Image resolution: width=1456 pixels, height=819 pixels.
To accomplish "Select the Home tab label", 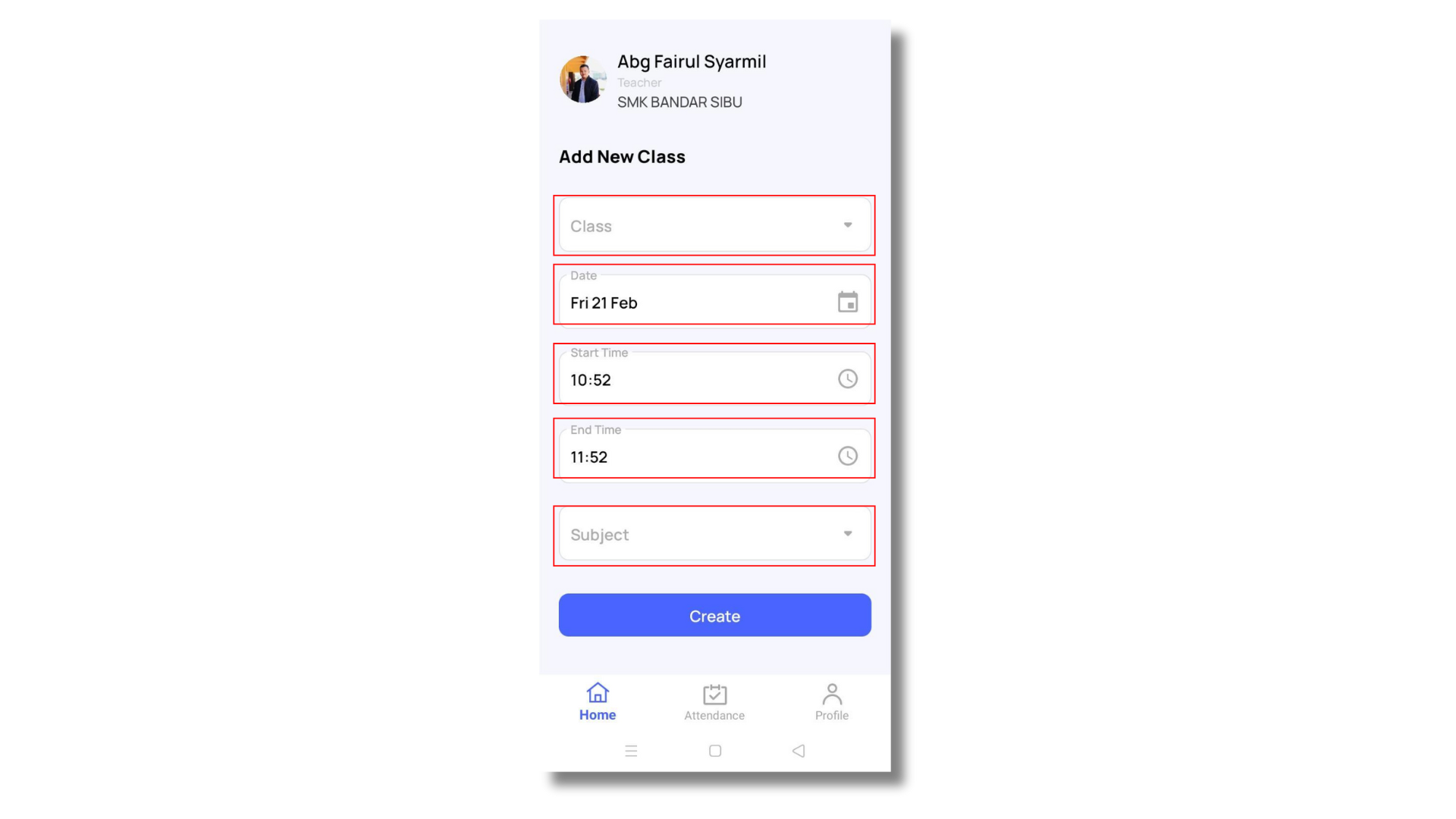I will [x=598, y=715].
